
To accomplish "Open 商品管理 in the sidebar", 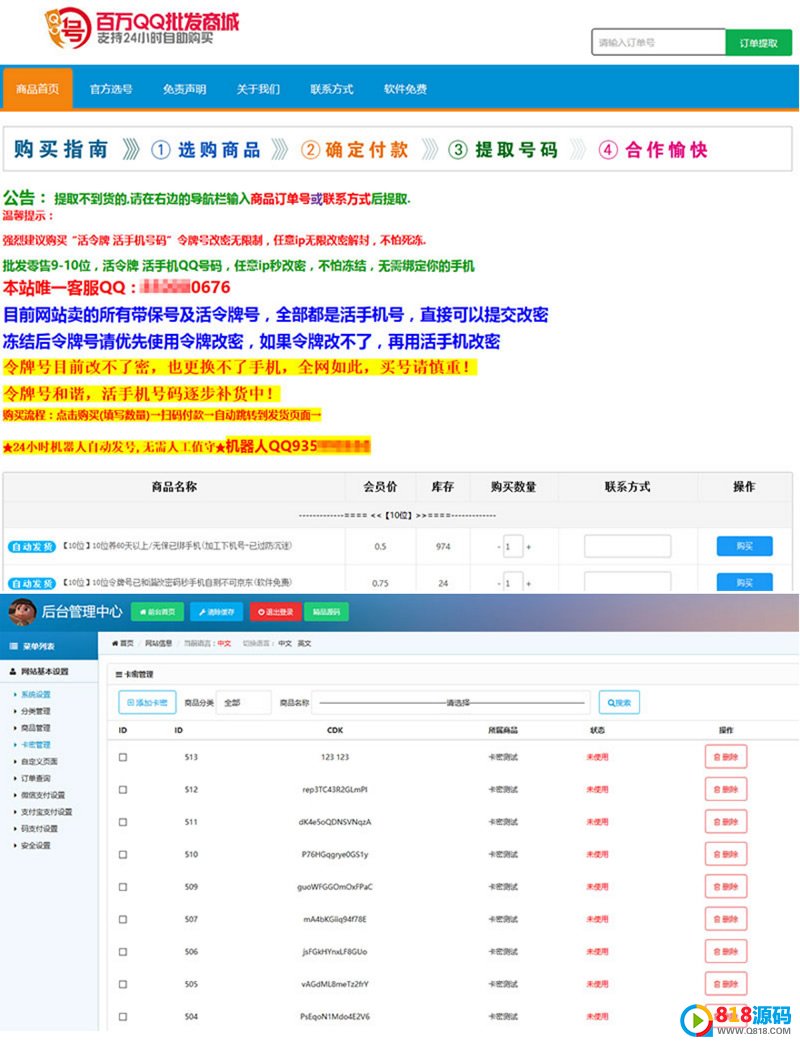I will 36,728.
